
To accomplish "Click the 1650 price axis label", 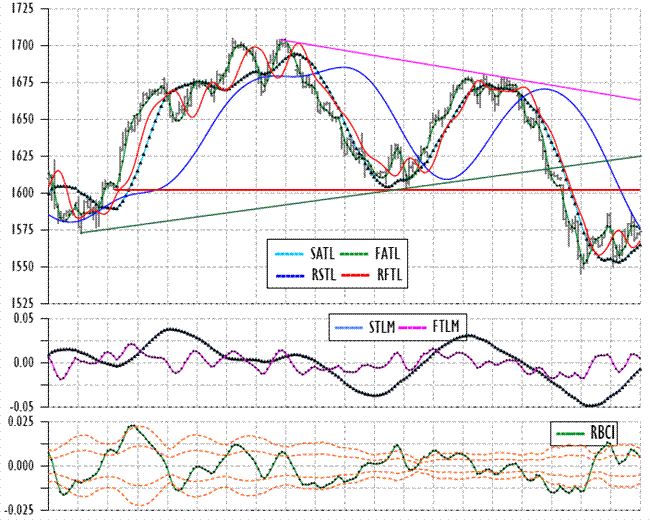I will pyautogui.click(x=20, y=119).
